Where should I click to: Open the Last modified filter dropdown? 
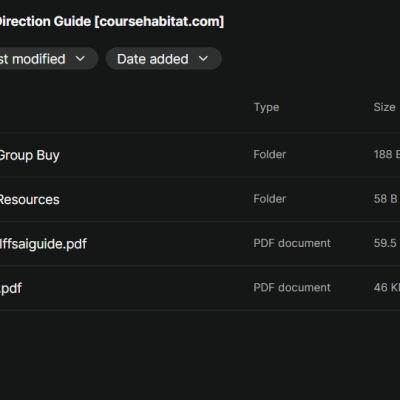click(49, 59)
